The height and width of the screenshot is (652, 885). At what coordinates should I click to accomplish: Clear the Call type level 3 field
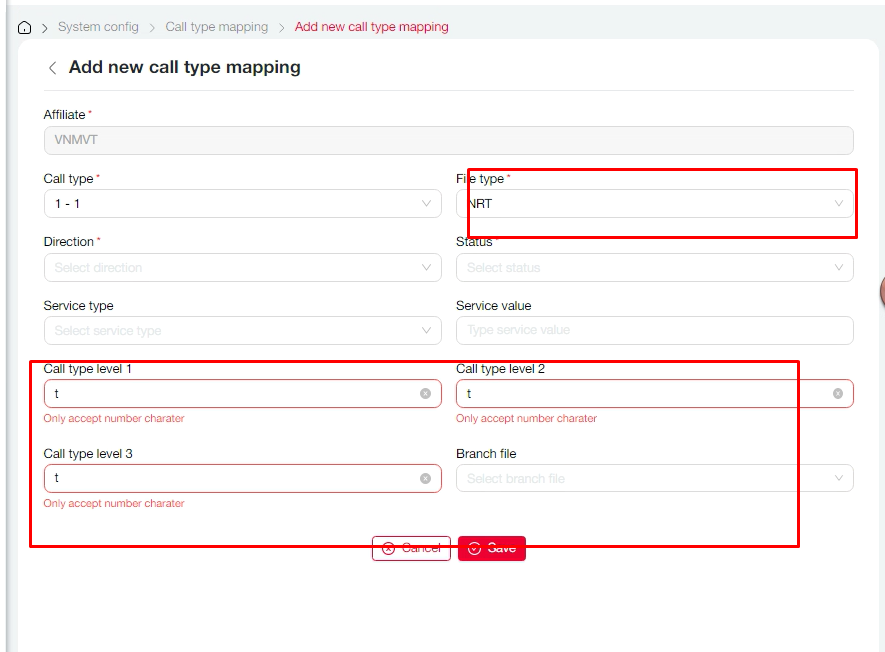coord(425,479)
